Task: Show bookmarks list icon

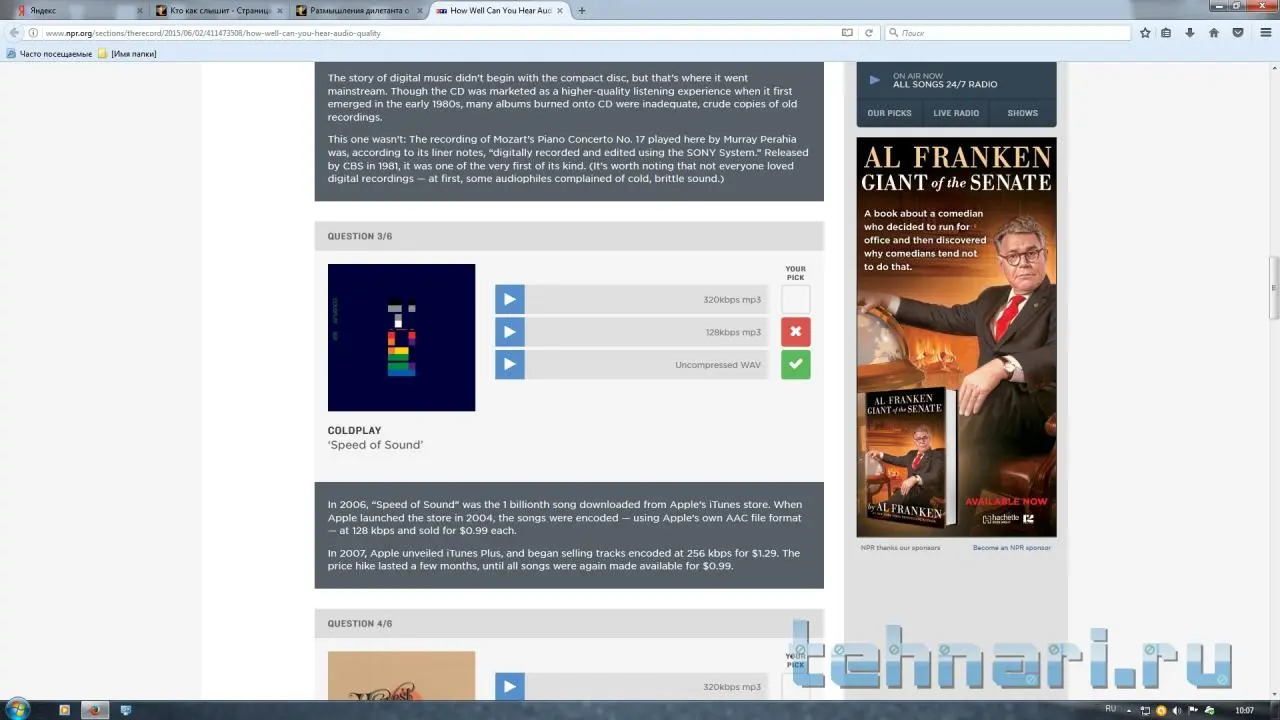Action: point(1166,33)
